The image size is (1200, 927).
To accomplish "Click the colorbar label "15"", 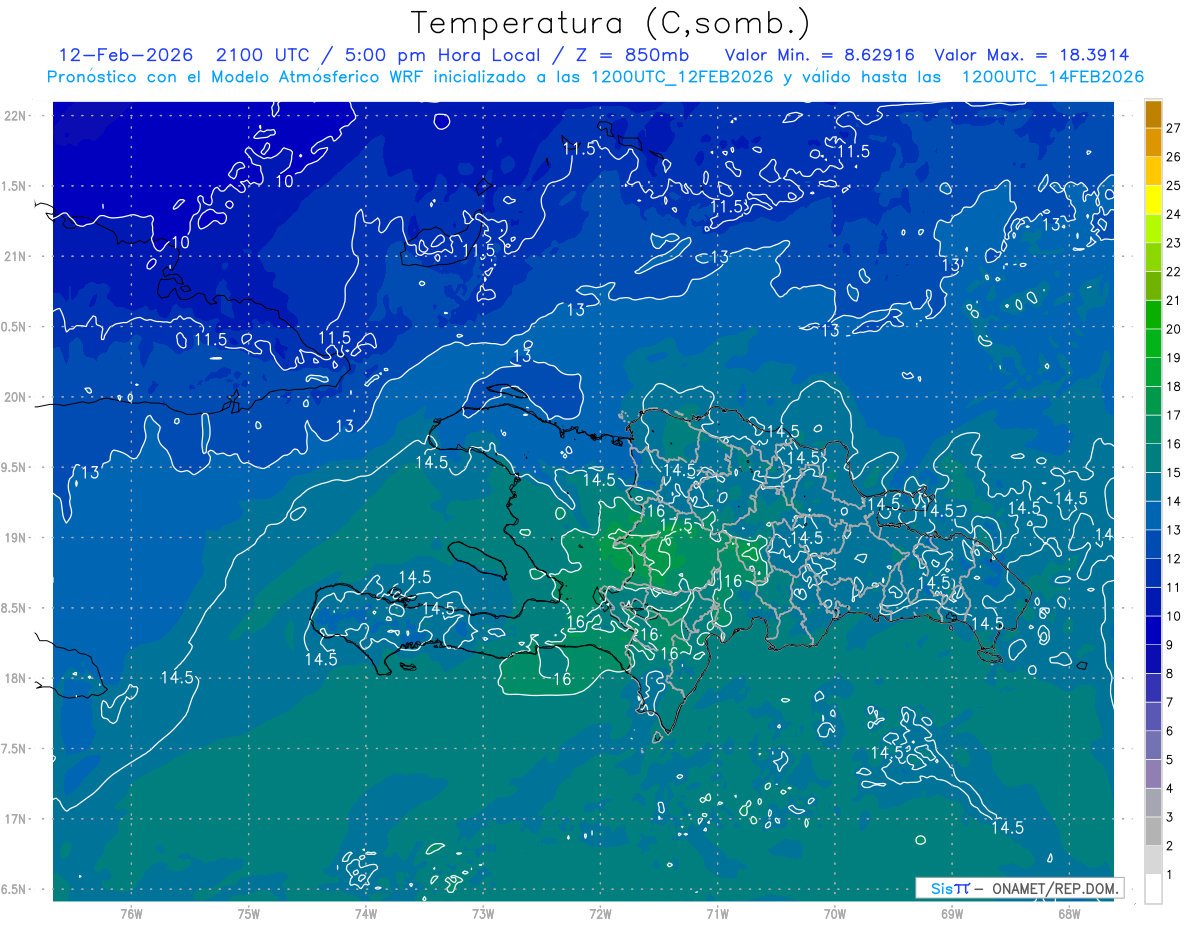I will [x=1174, y=472].
